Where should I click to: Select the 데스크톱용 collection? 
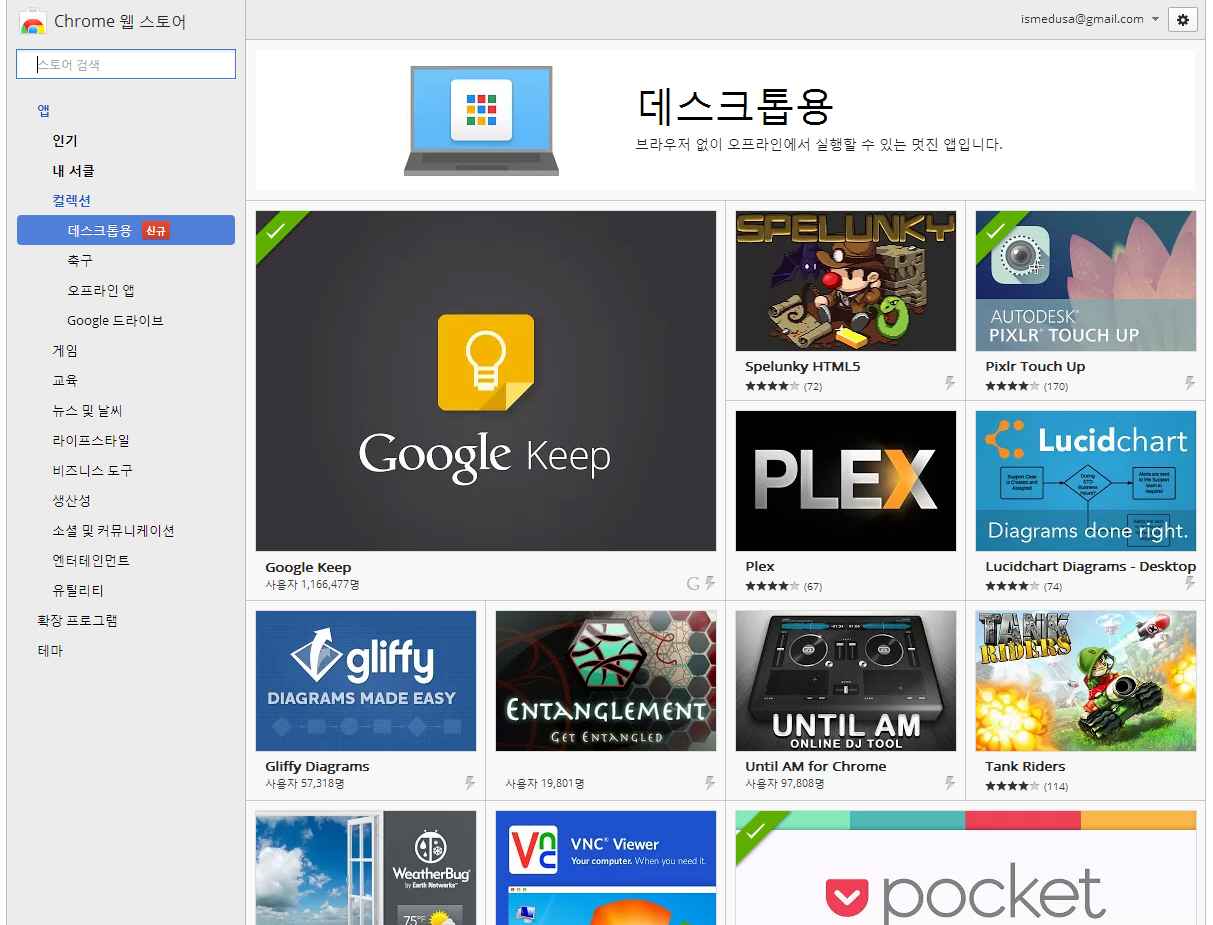tap(126, 230)
